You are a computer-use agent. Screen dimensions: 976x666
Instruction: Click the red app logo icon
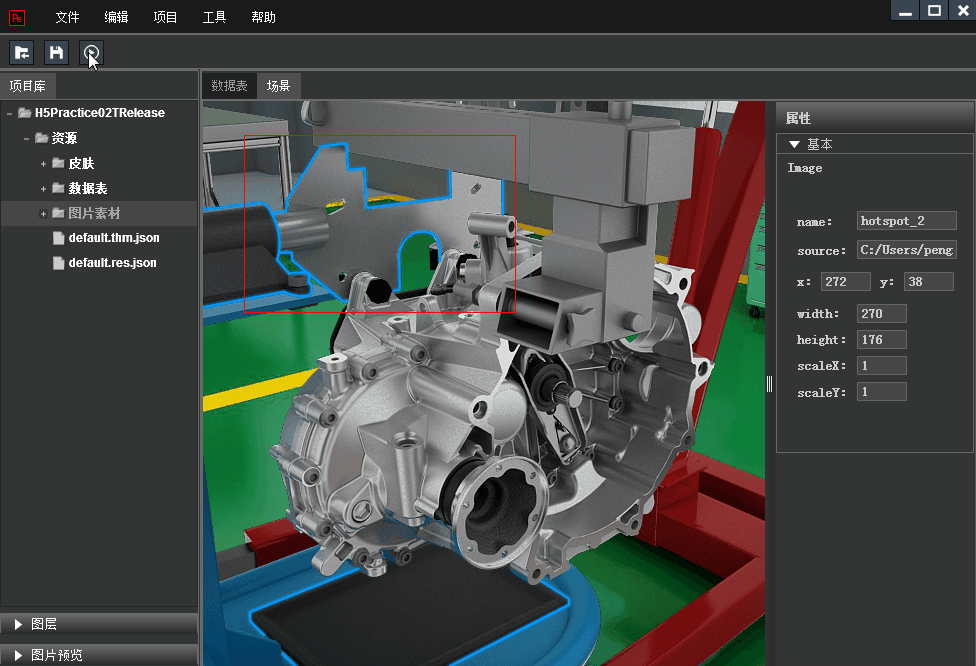coord(17,17)
